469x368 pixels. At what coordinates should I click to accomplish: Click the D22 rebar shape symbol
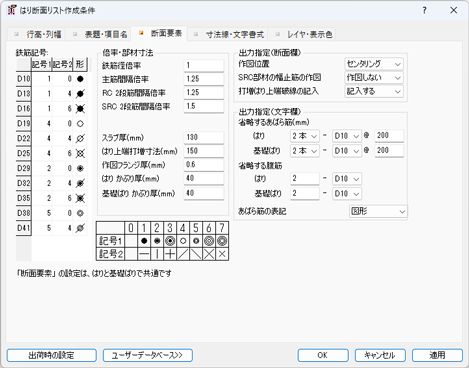coord(80,139)
